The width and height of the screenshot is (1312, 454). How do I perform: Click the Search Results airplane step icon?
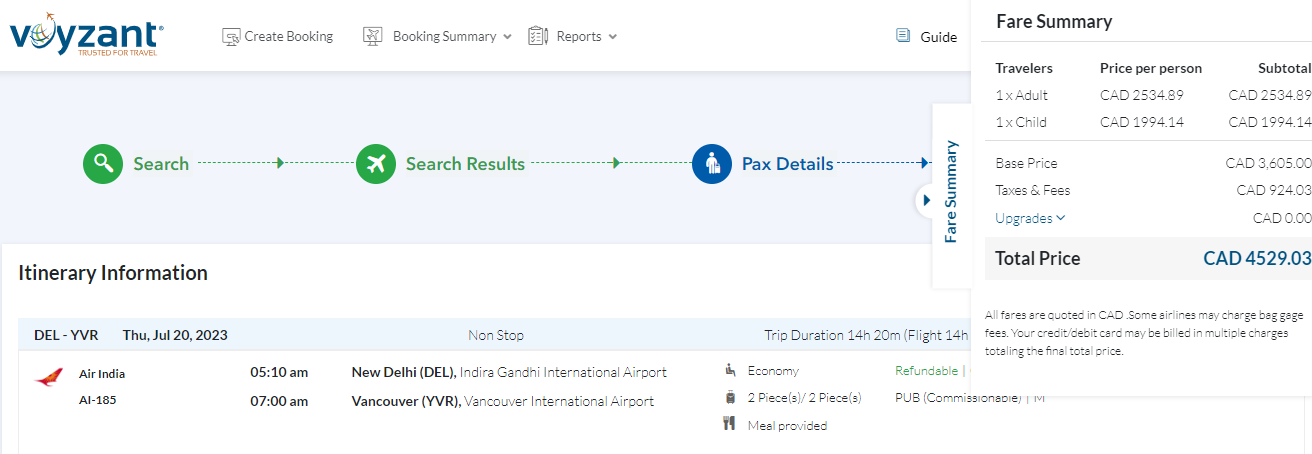[x=376, y=164]
